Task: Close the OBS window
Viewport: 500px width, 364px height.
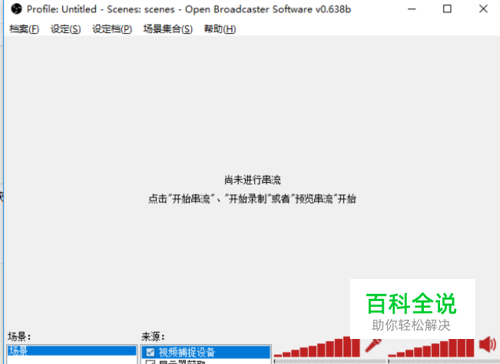Action: click(x=483, y=9)
